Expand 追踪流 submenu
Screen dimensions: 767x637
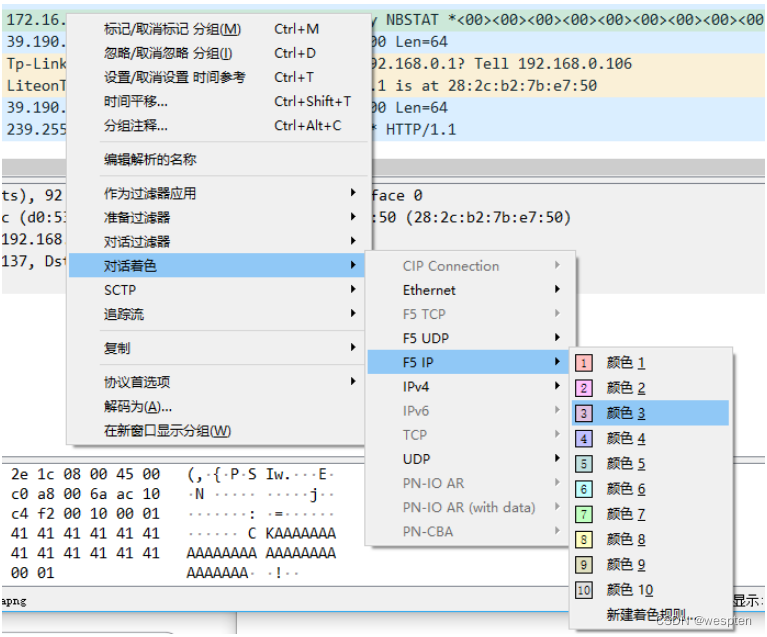[218, 314]
